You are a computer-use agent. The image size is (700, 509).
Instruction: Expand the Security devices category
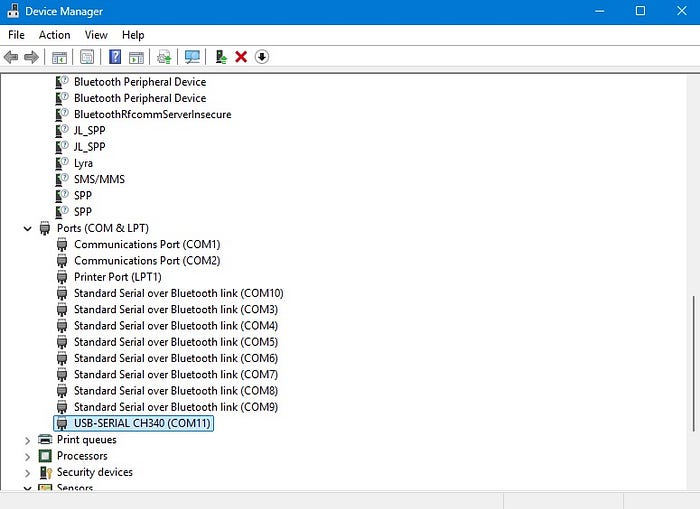tap(28, 473)
